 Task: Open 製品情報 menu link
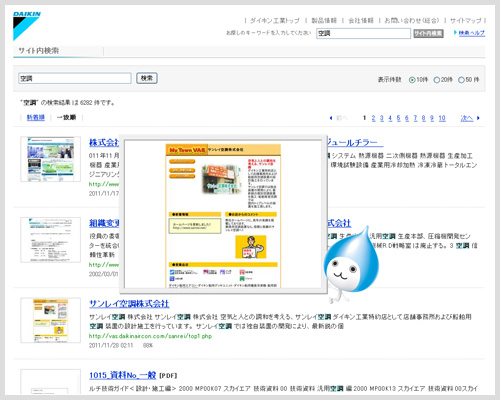click(324, 21)
